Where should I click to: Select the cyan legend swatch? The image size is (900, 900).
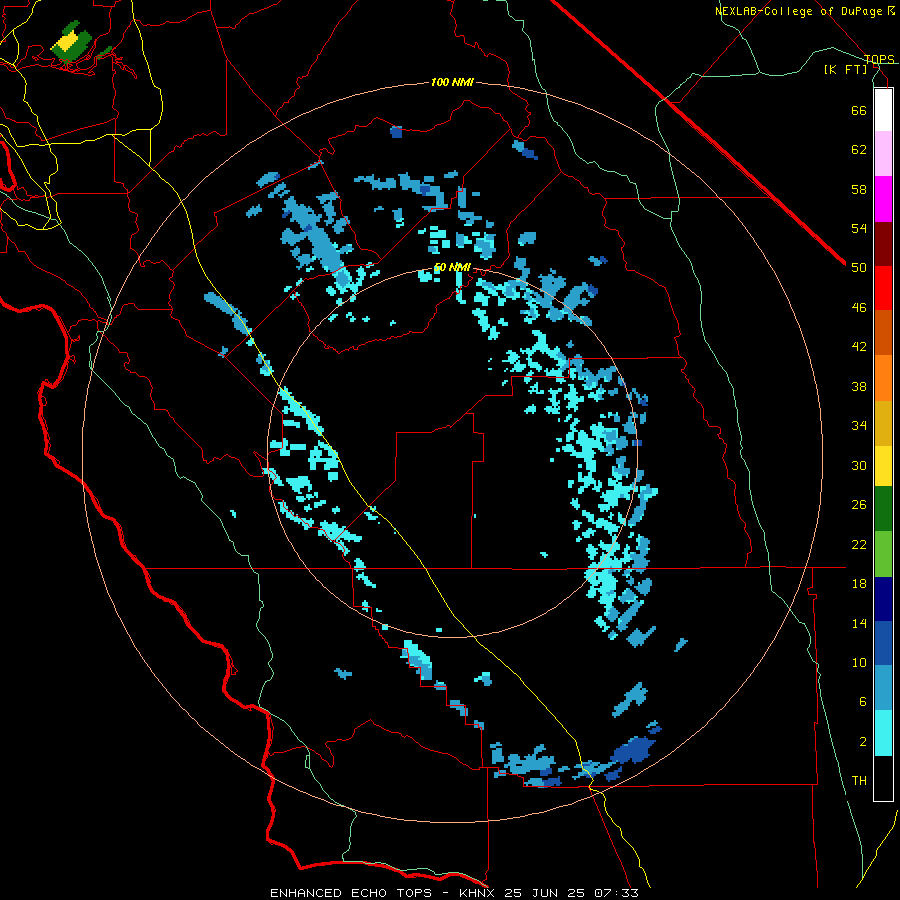coord(883,733)
